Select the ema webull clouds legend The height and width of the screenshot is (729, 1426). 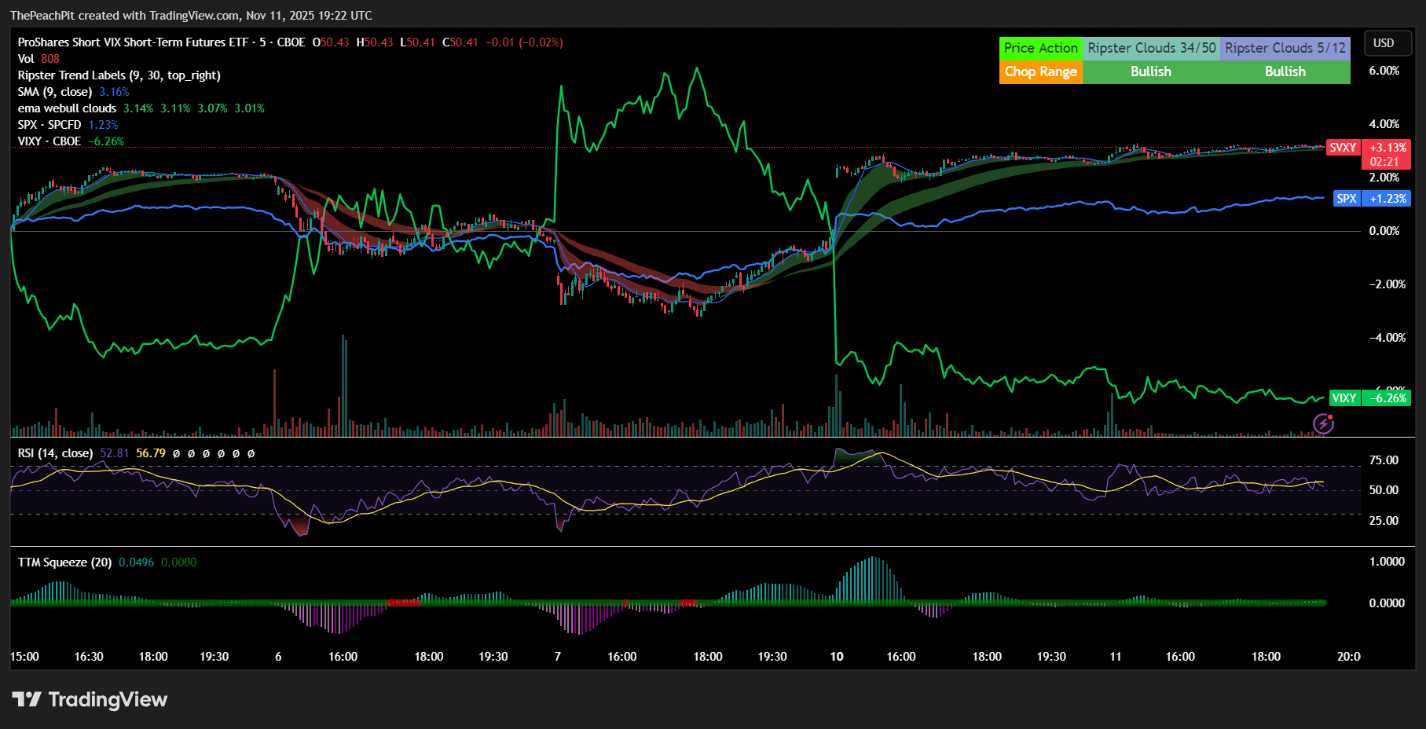click(67, 107)
